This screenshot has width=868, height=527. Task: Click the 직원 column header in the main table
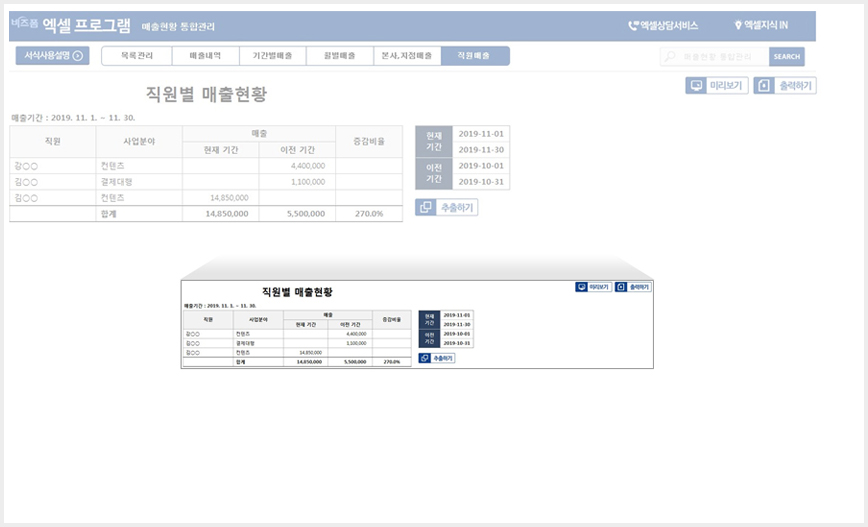click(x=53, y=142)
